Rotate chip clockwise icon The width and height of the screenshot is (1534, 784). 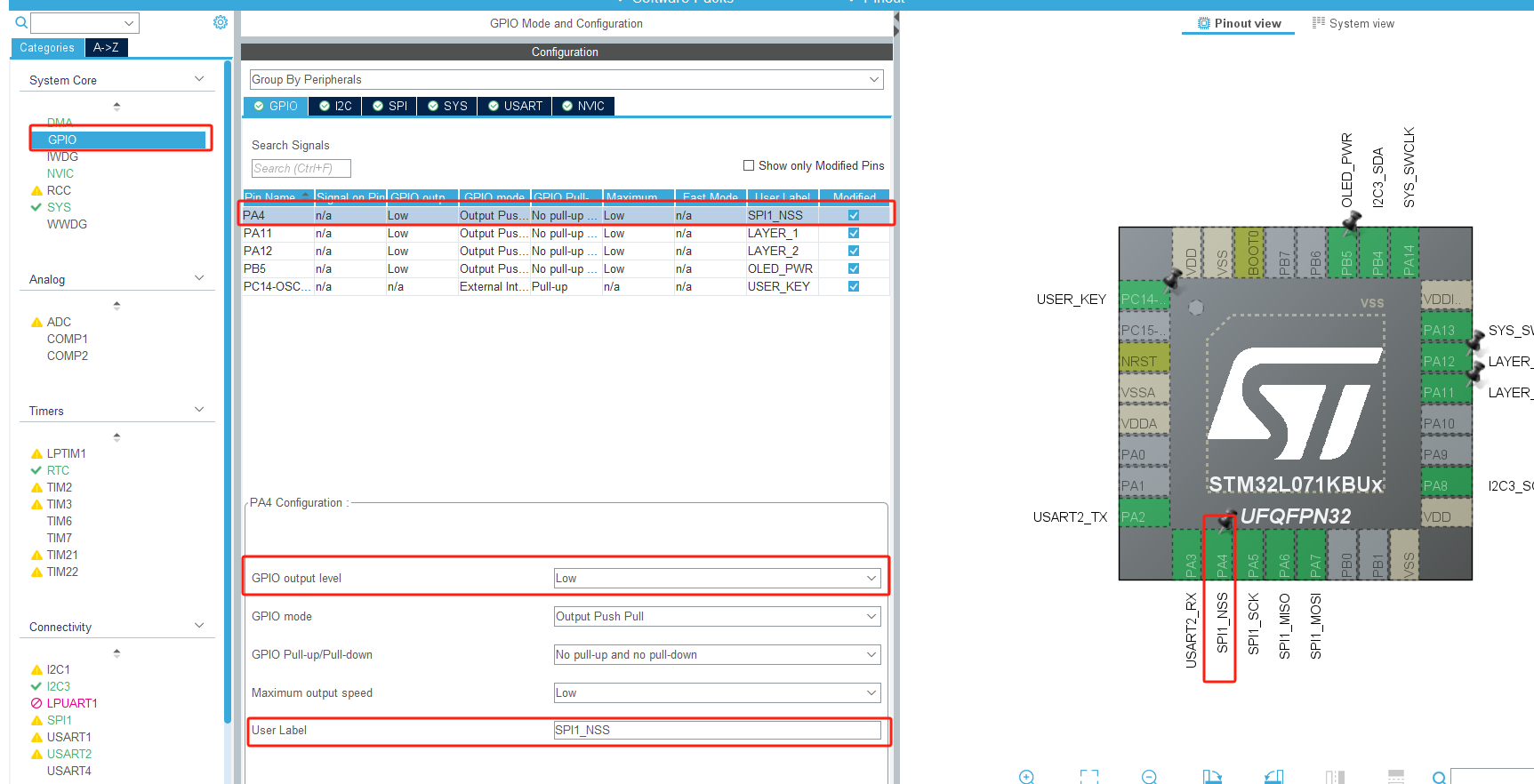pyautogui.click(x=1212, y=777)
